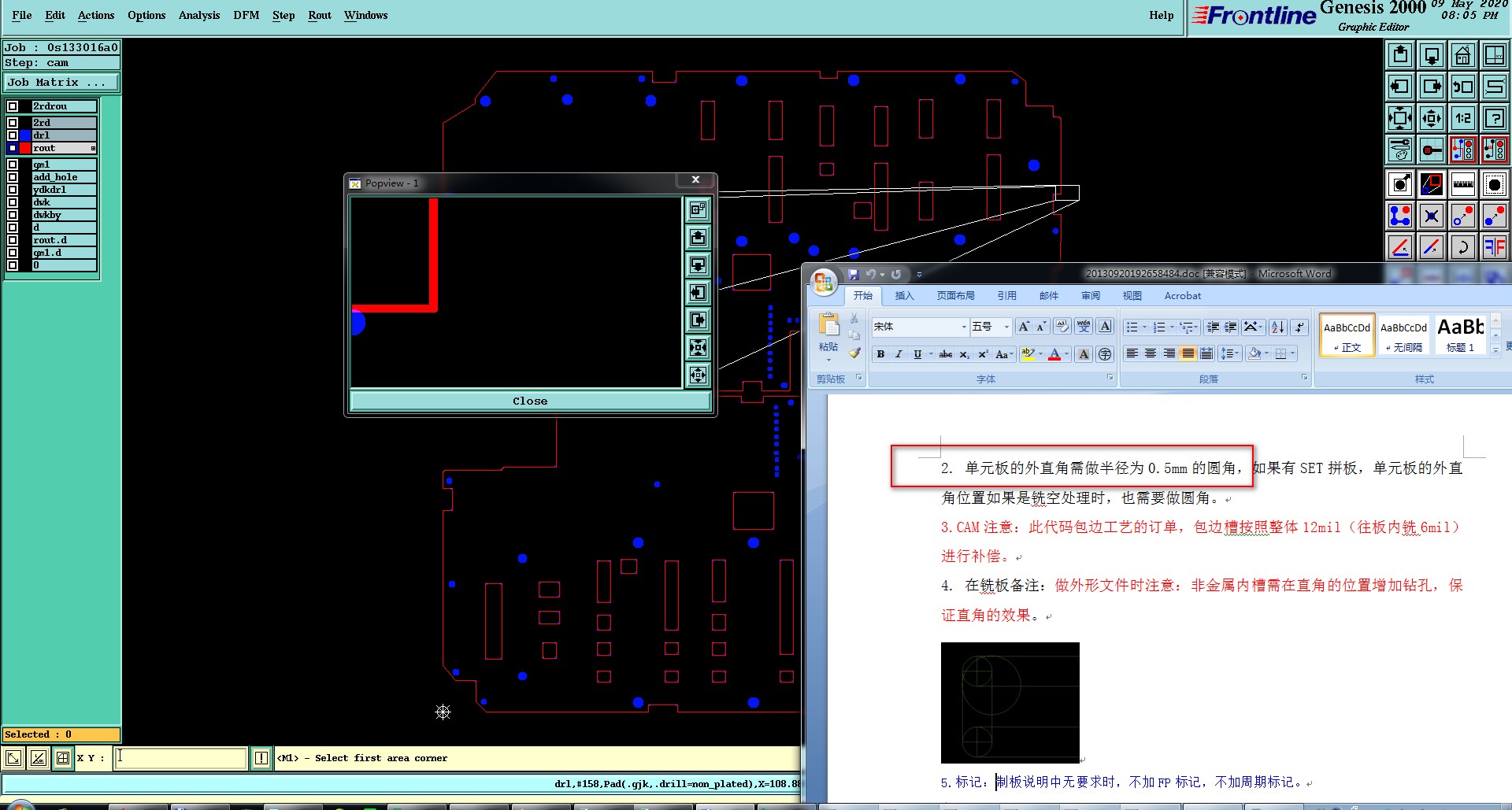Open the question mark help icon

[1495, 118]
